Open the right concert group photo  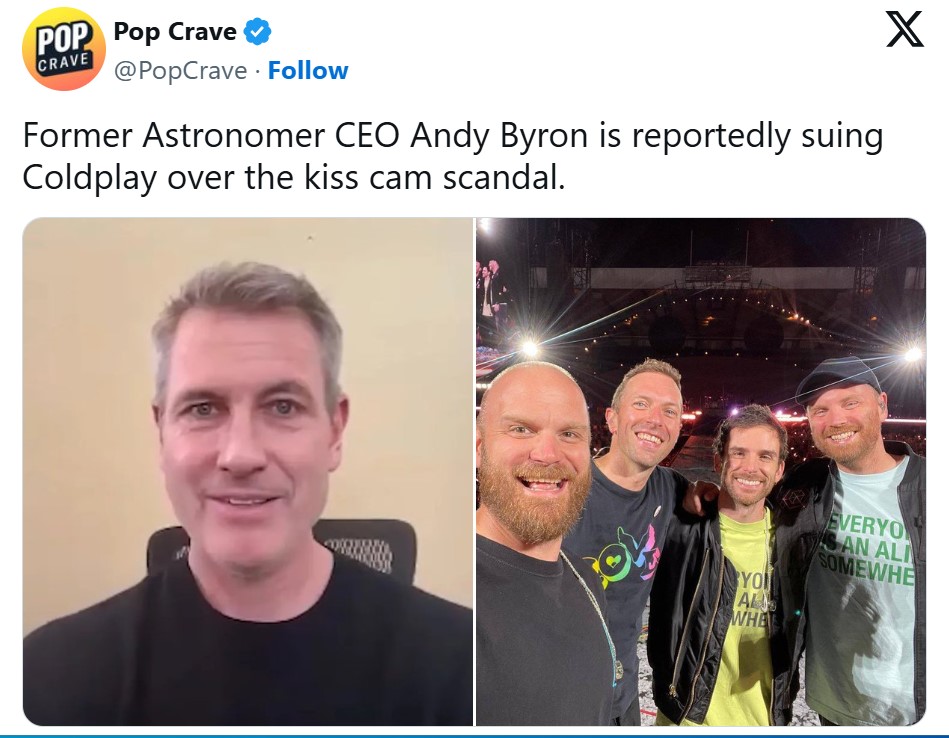click(701, 471)
